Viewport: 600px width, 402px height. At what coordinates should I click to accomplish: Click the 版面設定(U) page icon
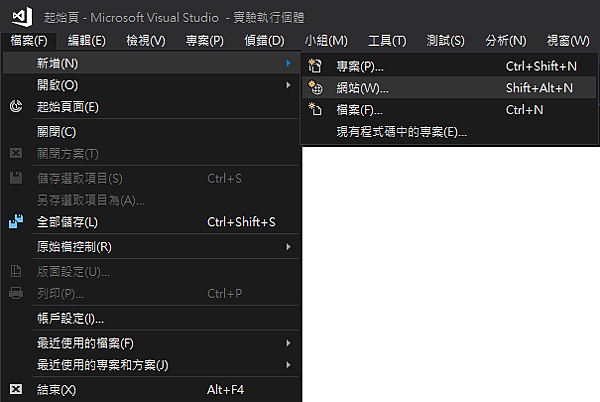pos(16,271)
